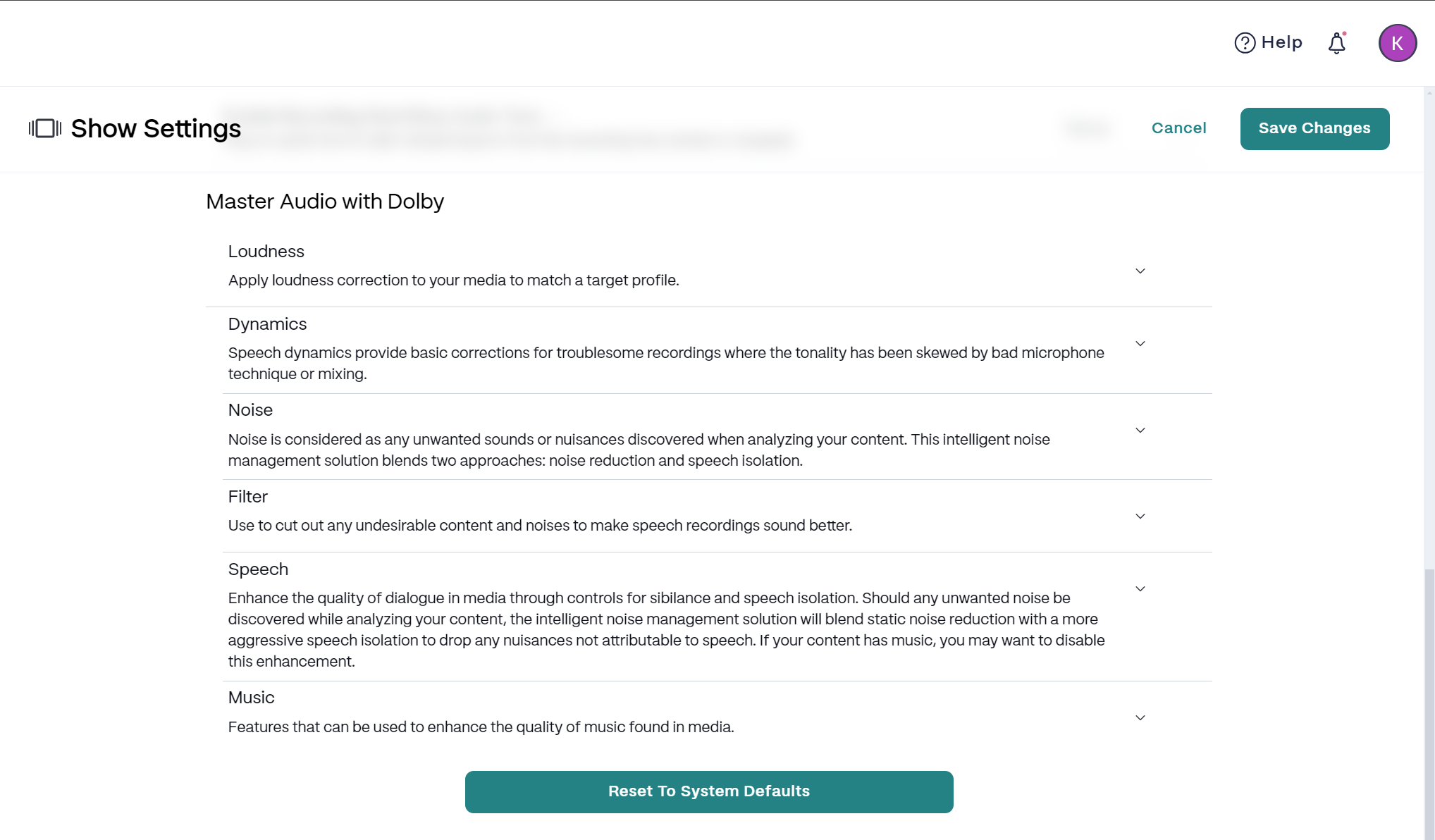Click the Save Changes button
The height and width of the screenshot is (840, 1435).
pos(1314,128)
